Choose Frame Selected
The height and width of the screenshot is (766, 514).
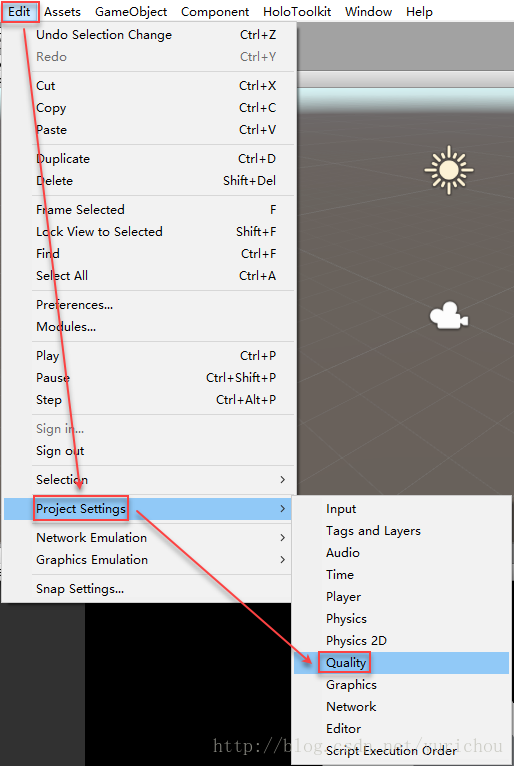pos(149,210)
